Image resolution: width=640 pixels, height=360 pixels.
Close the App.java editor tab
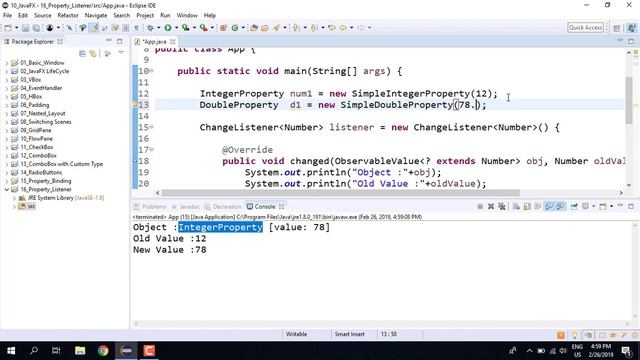pyautogui.click(x=173, y=42)
